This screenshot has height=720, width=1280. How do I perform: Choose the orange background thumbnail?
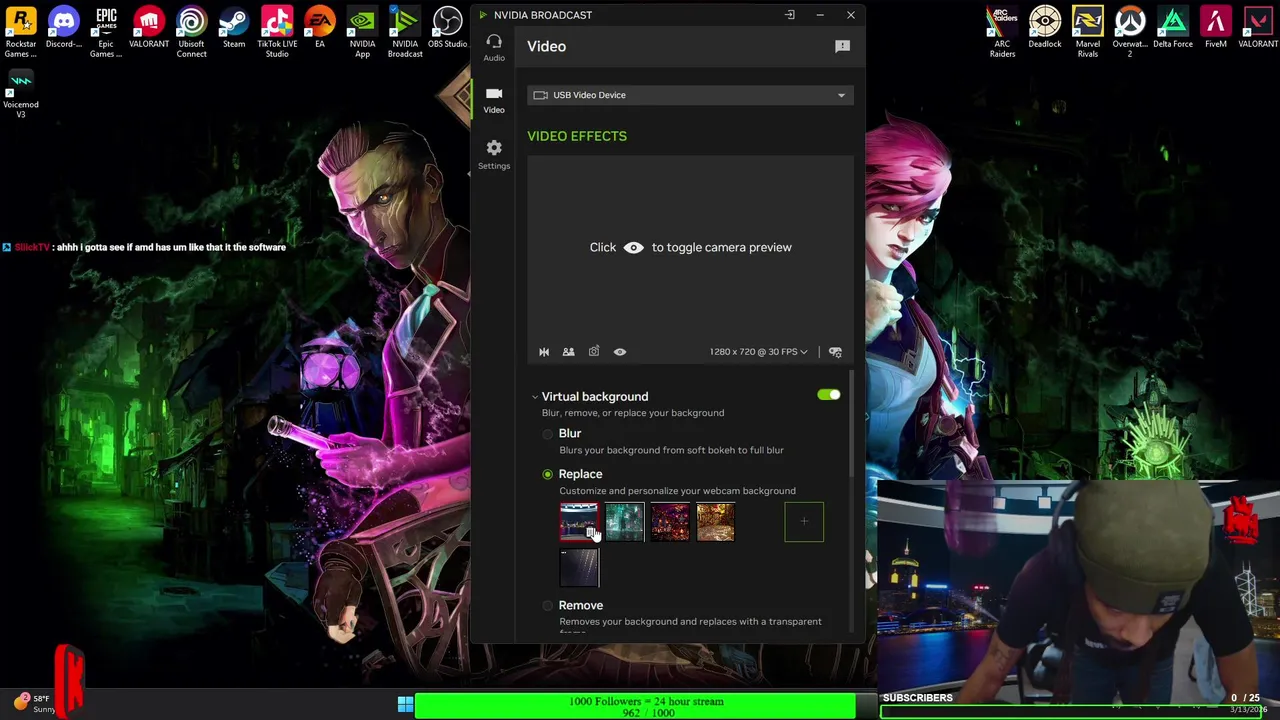716,522
